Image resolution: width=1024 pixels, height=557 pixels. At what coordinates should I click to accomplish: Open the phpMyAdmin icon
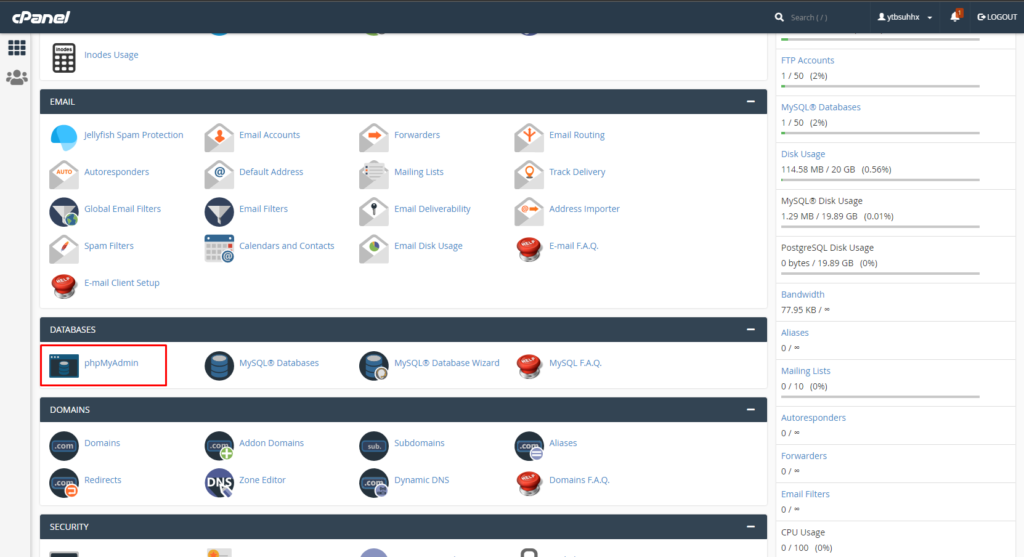tap(64, 364)
